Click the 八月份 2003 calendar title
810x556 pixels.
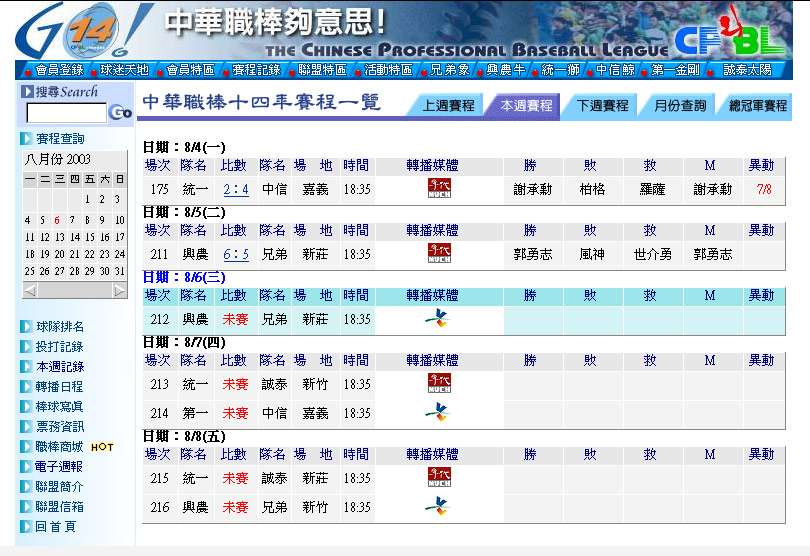pos(57,159)
